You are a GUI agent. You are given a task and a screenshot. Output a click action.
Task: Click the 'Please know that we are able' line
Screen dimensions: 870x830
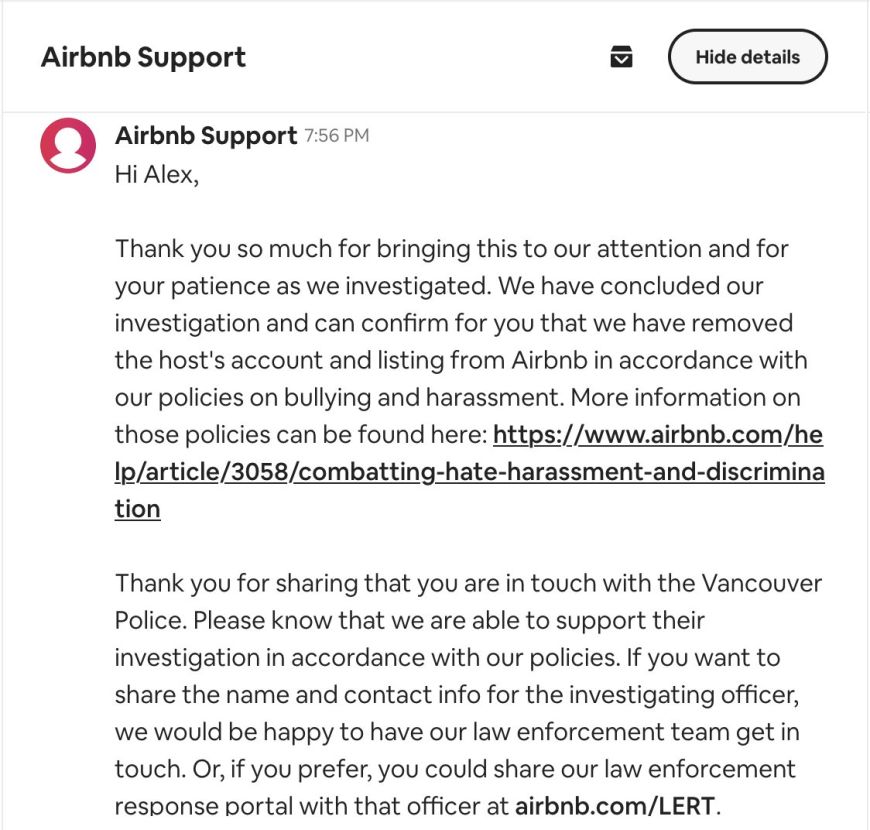click(x=409, y=621)
